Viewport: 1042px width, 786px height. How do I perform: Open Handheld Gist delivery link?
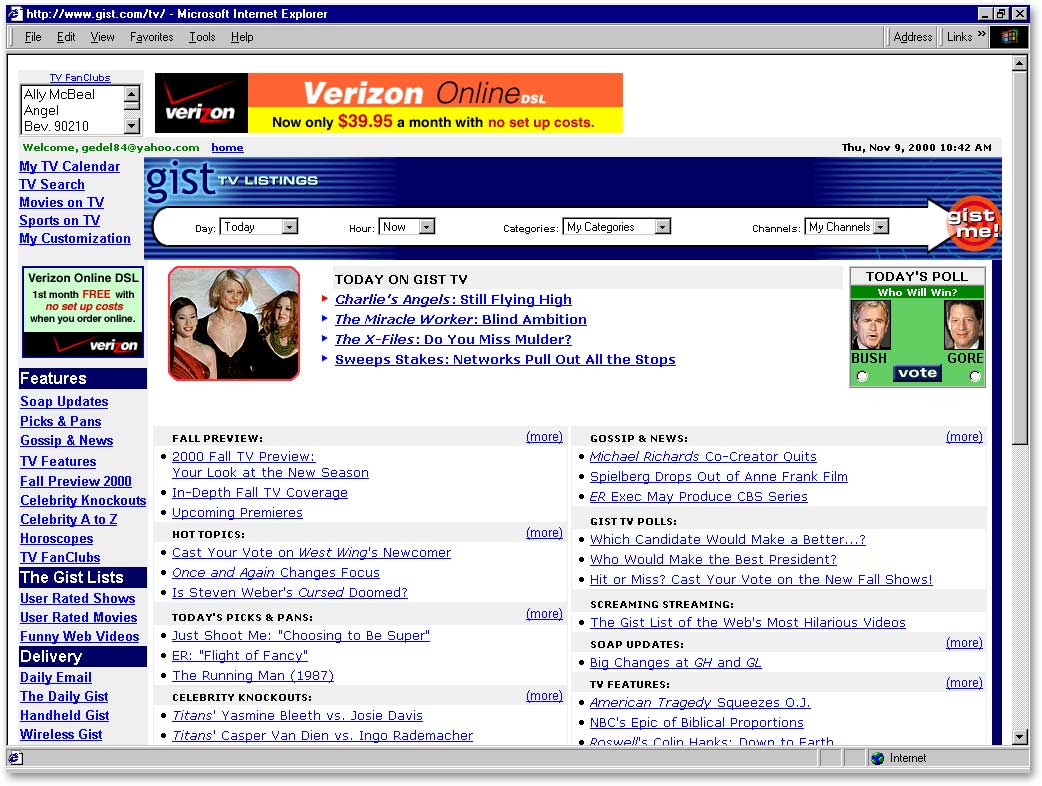coord(64,715)
